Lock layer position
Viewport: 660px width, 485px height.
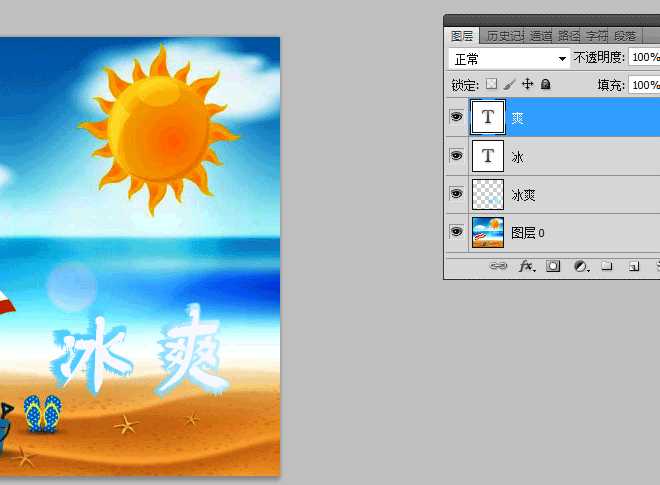tap(528, 85)
